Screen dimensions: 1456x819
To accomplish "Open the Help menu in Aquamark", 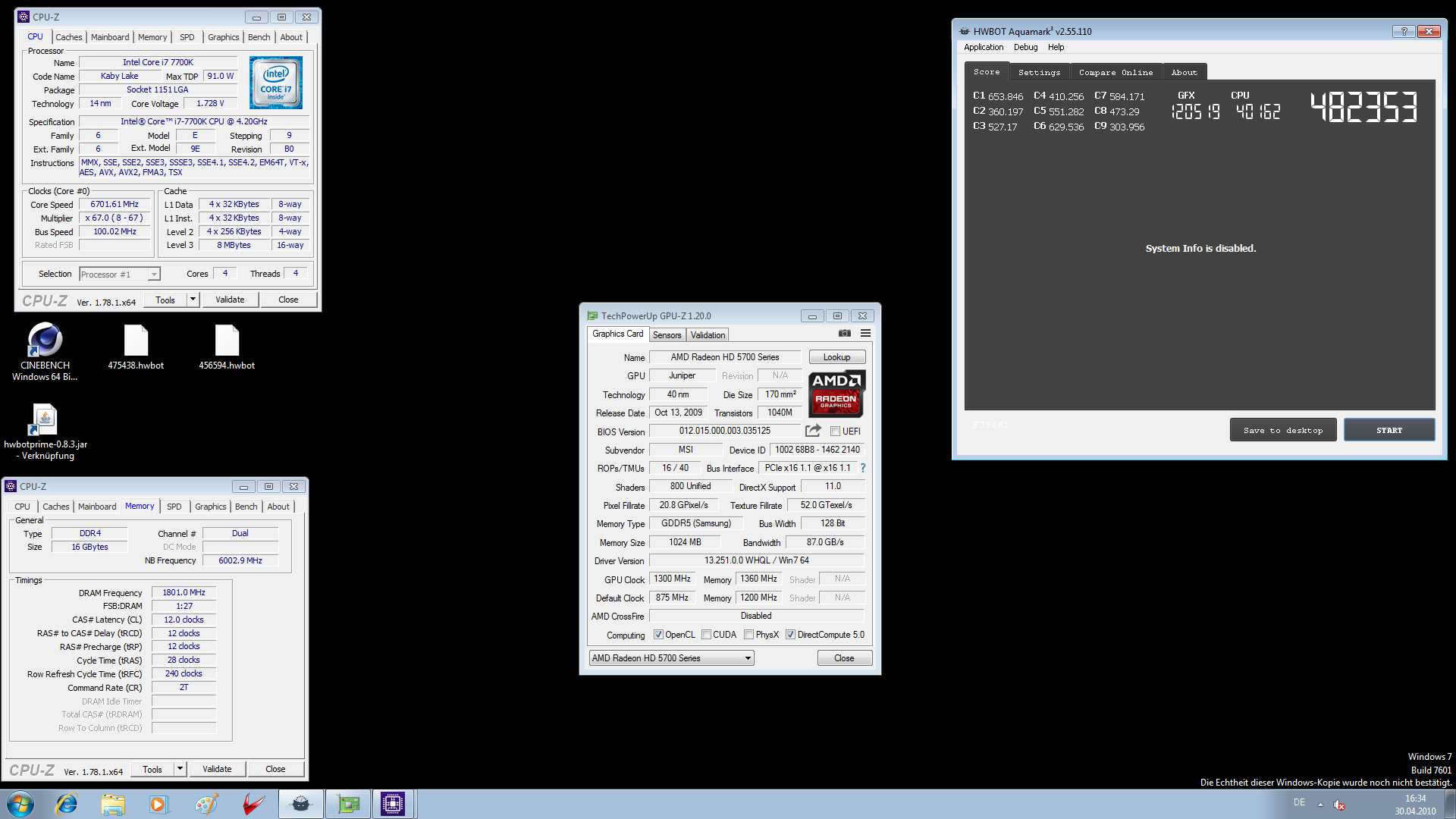I will pos(1056,47).
